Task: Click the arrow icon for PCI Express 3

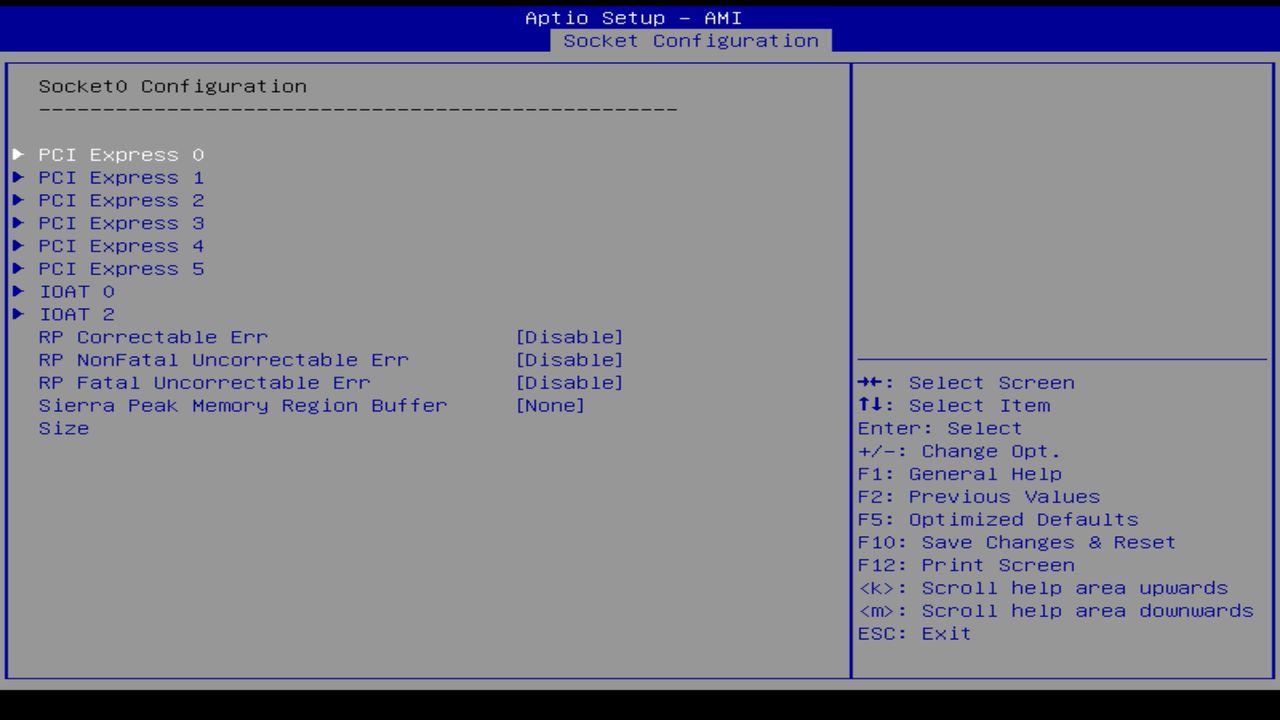Action: coord(18,223)
